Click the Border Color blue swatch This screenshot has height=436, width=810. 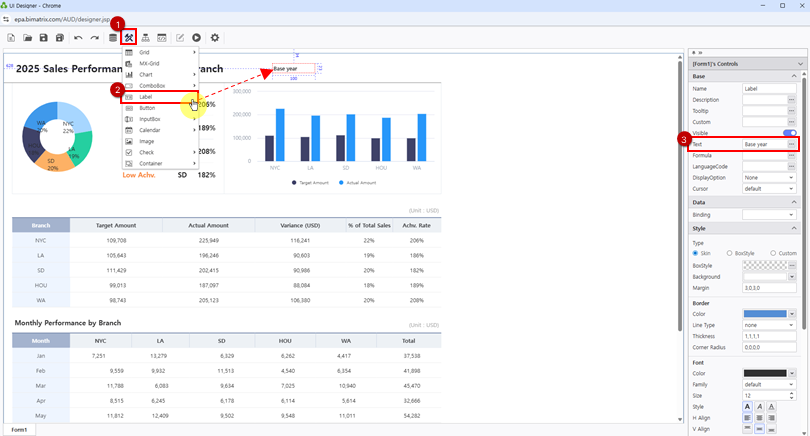(764, 314)
